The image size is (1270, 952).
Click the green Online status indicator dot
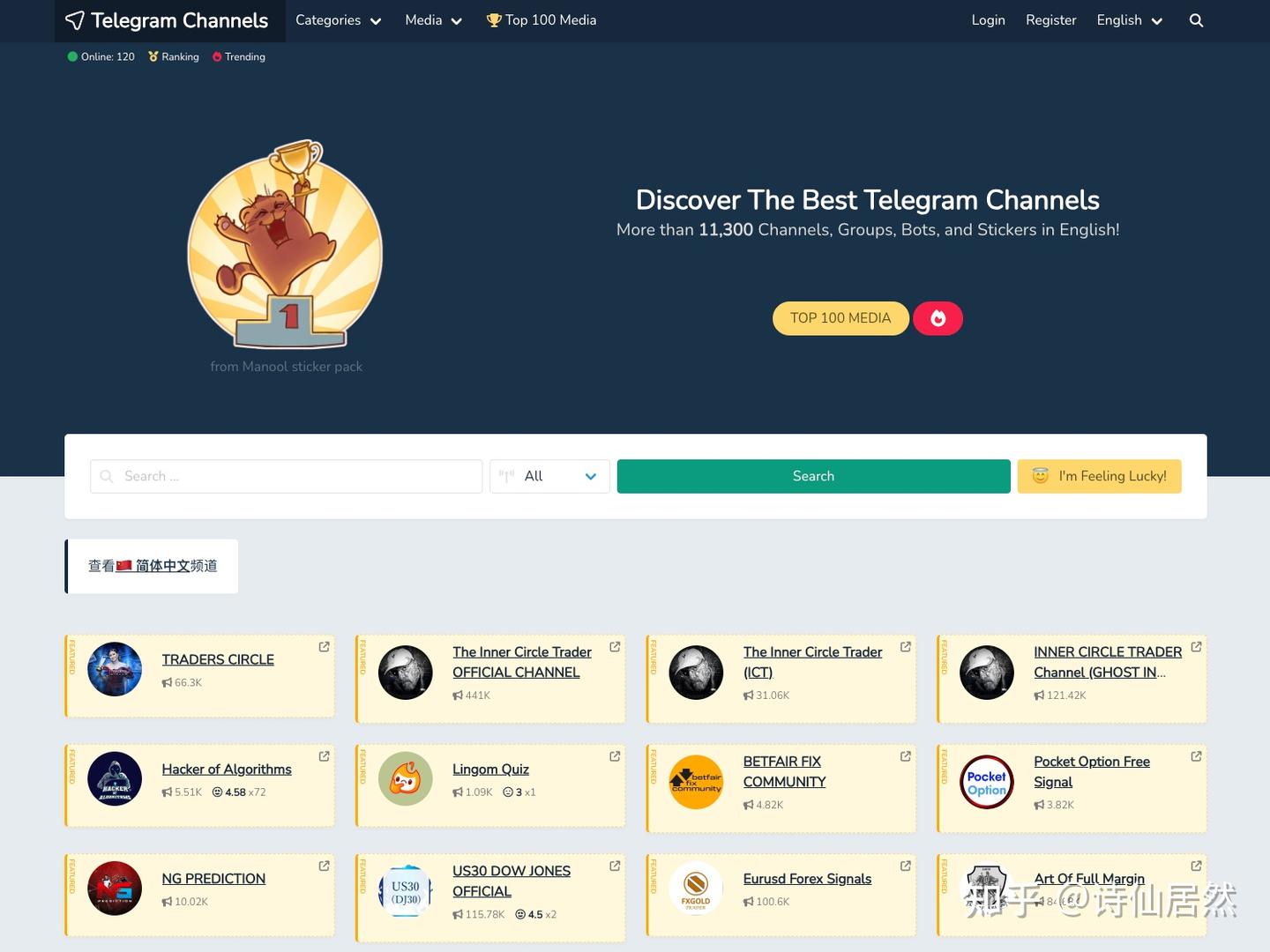(71, 56)
